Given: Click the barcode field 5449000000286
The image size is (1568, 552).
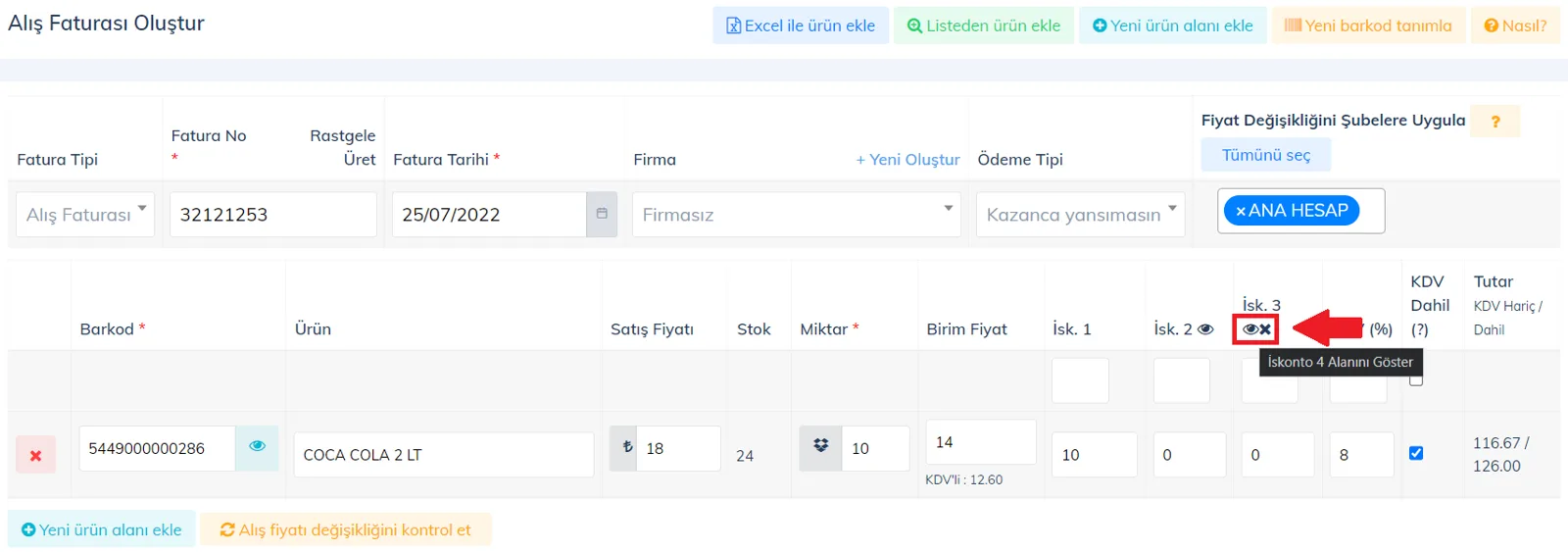Looking at the screenshot, I should pyautogui.click(x=157, y=448).
